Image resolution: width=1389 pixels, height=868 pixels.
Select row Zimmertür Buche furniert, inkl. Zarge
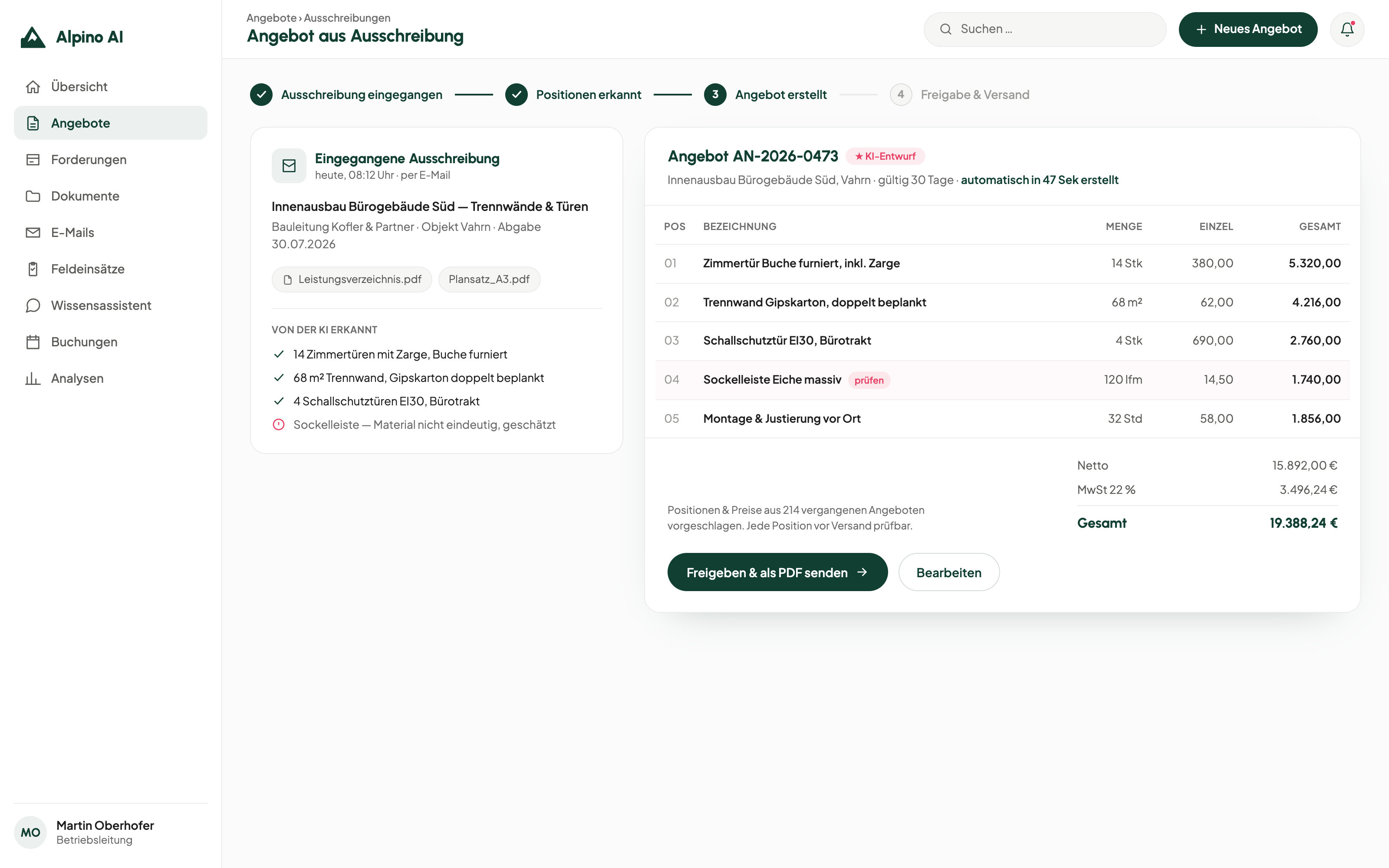1002,263
